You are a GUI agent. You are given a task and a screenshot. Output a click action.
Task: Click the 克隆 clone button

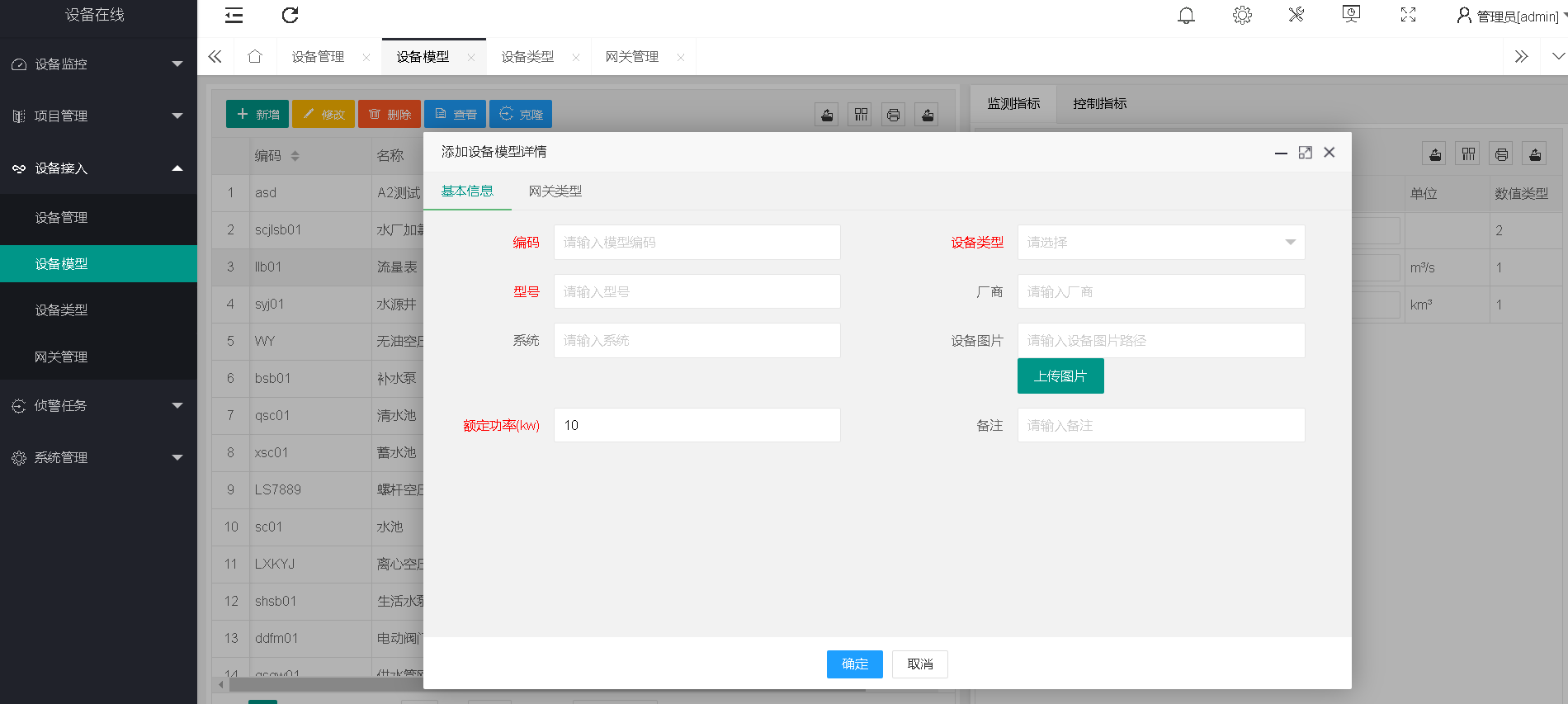521,114
